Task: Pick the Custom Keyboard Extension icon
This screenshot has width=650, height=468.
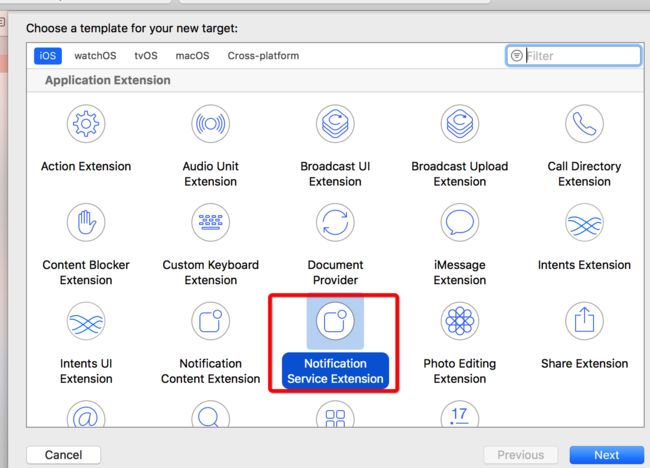Action: (x=211, y=222)
